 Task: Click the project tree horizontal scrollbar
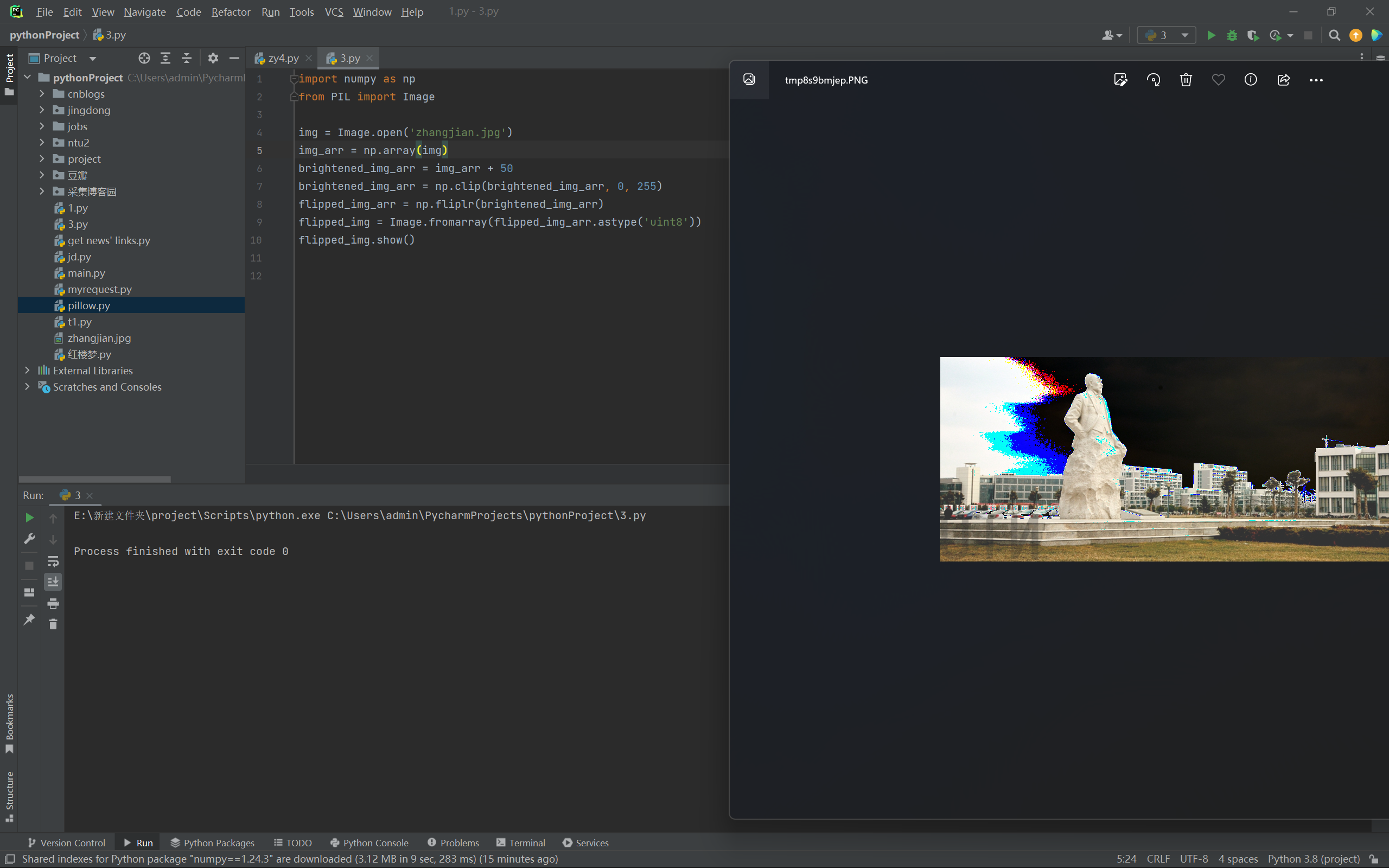coord(95,479)
